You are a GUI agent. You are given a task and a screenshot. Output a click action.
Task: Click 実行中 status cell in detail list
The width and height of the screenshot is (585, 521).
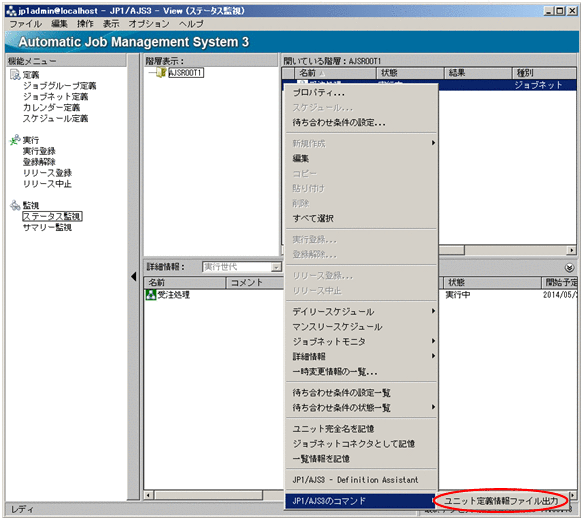point(458,295)
